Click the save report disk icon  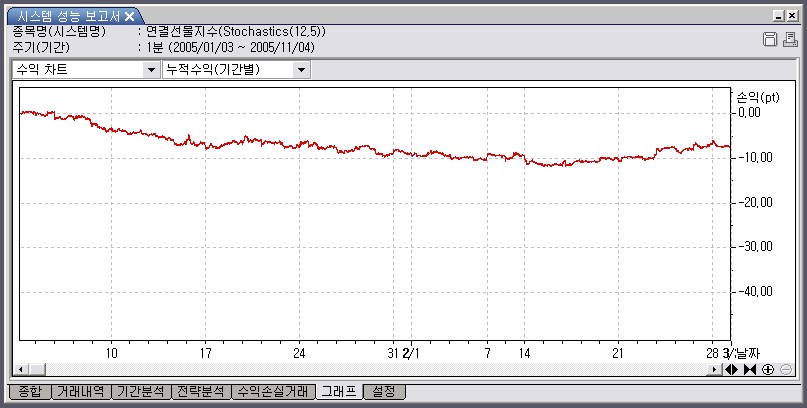[770, 39]
